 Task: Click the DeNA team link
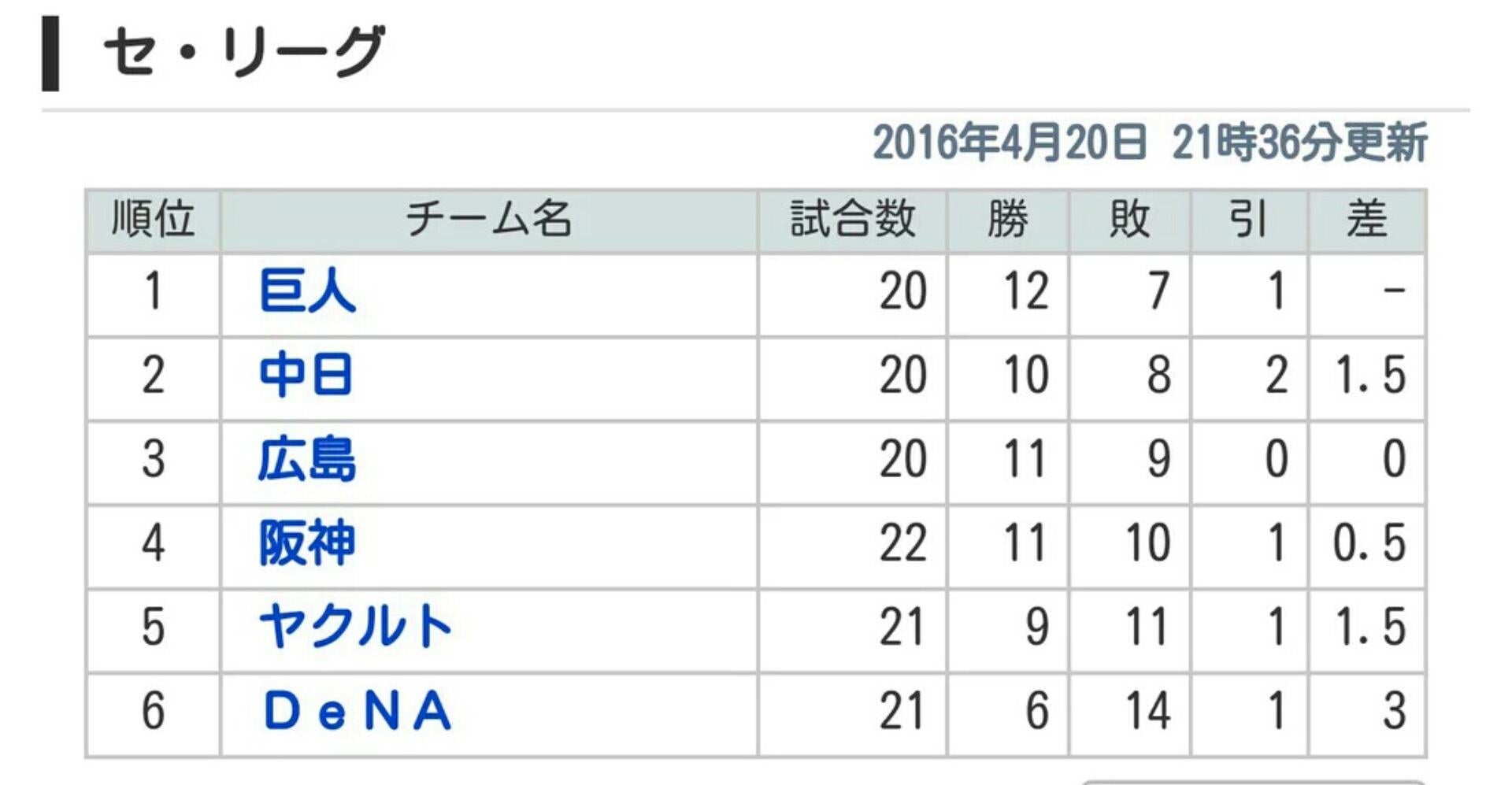point(357,711)
